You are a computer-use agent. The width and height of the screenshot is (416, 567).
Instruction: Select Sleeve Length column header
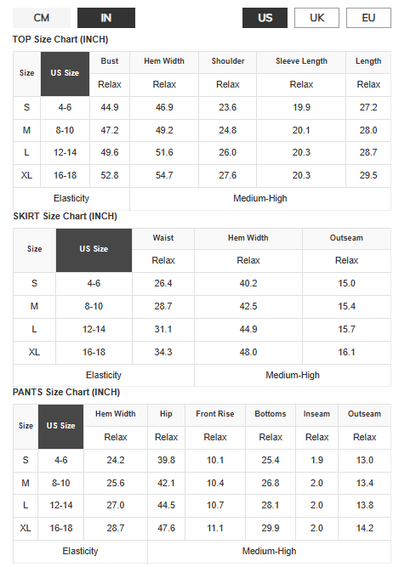click(301, 62)
